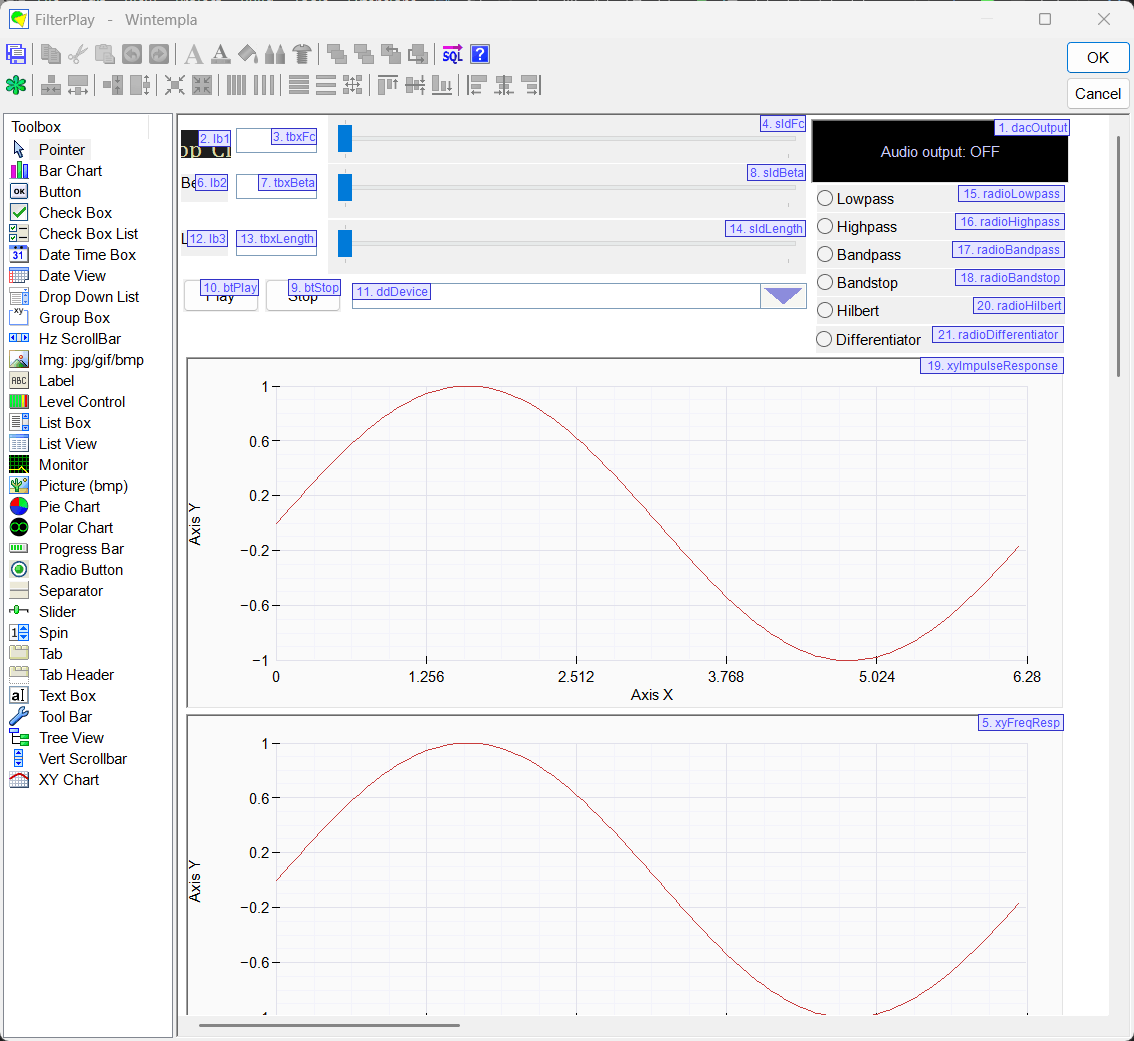Select the Hilbert radio button
The height and width of the screenshot is (1041, 1134).
825,310
